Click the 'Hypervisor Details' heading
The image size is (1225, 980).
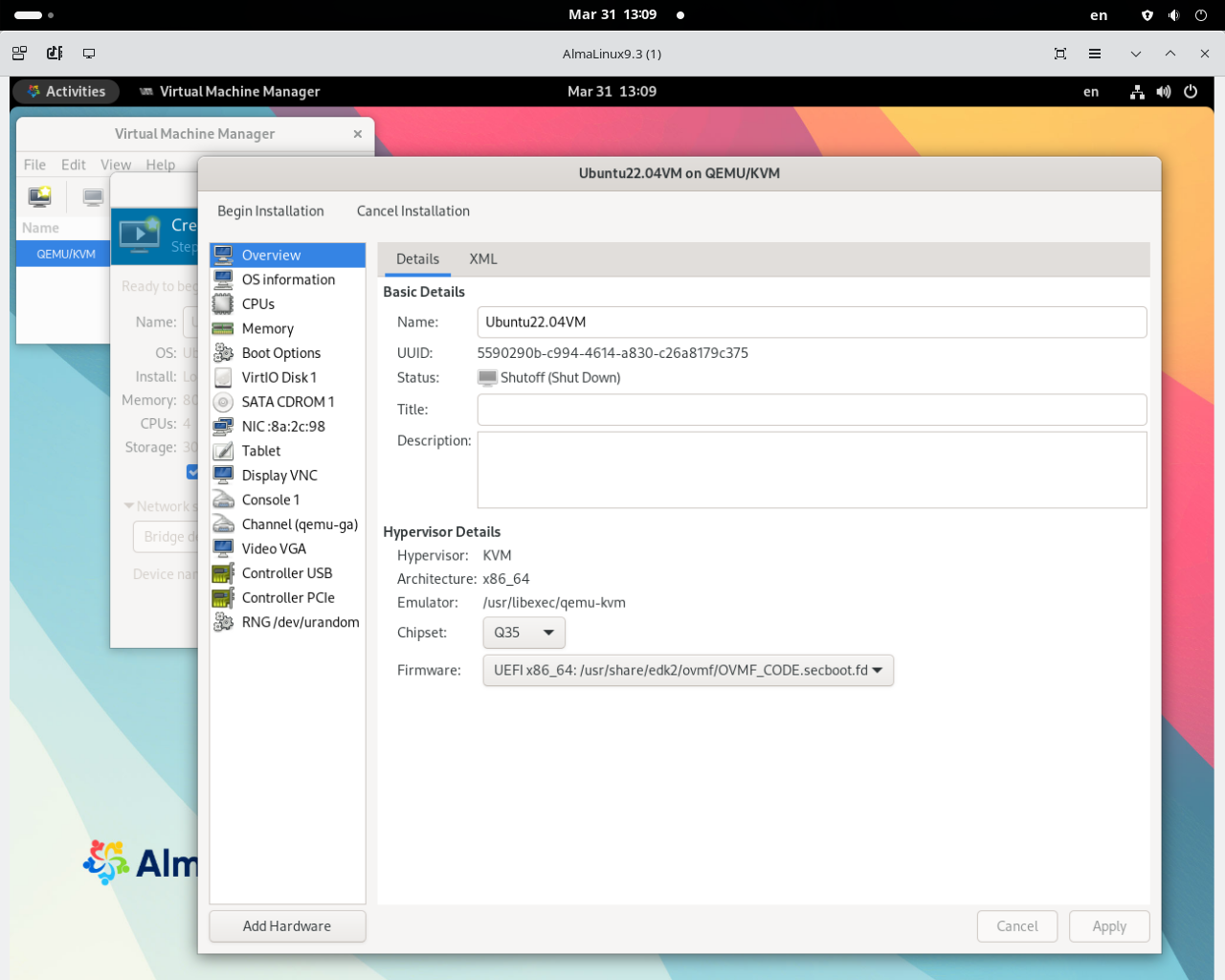442,532
